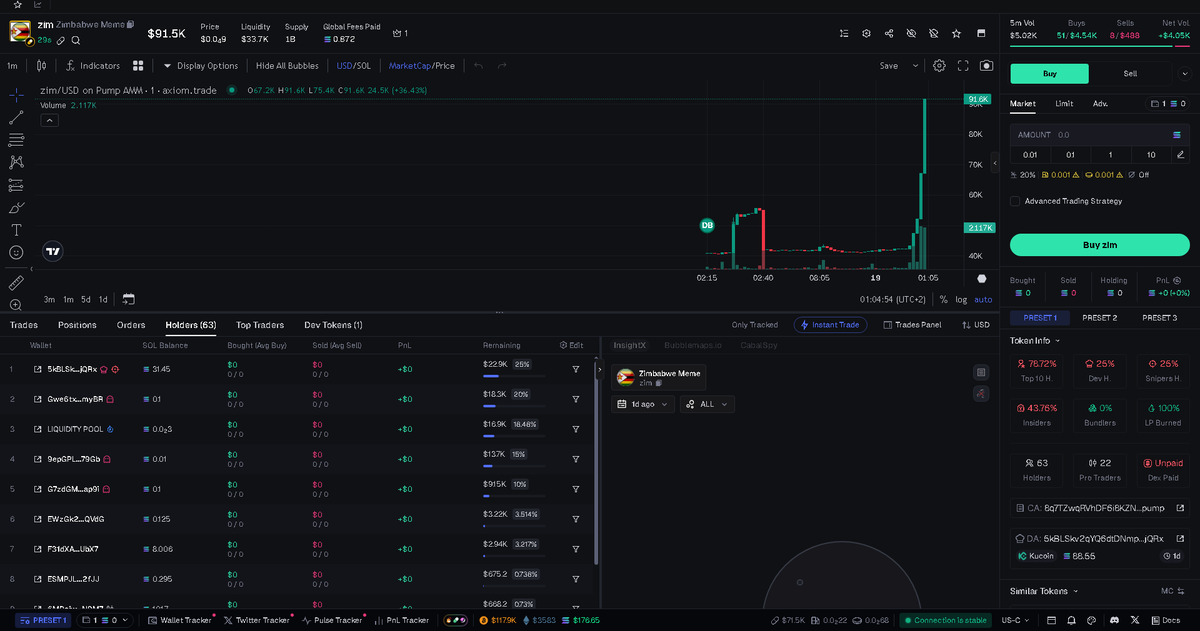Click the share token icon

pos(889,33)
